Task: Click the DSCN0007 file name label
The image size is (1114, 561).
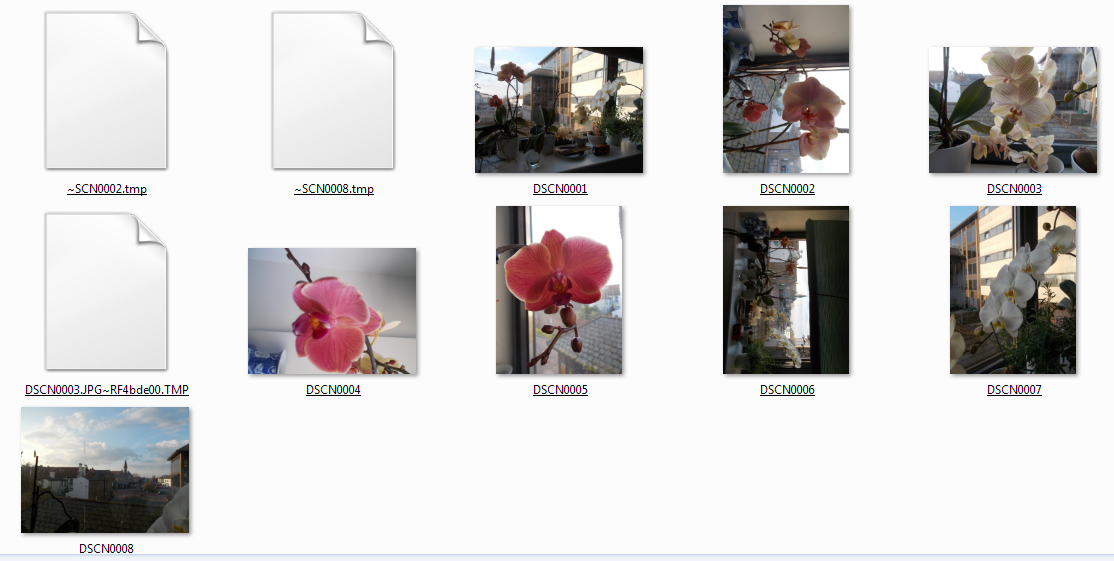Action: click(1014, 390)
